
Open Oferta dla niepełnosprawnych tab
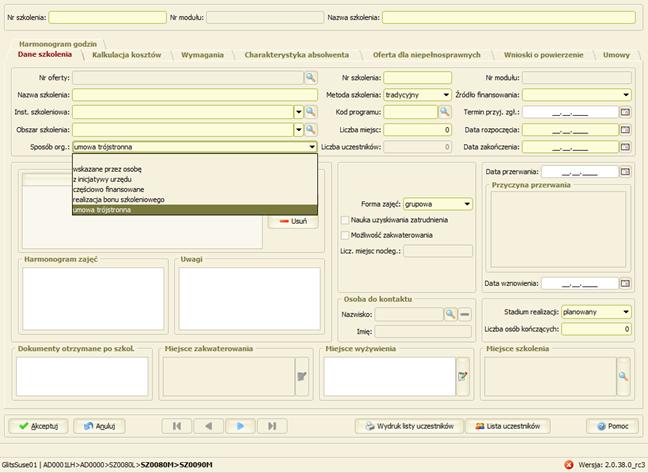coord(426,55)
